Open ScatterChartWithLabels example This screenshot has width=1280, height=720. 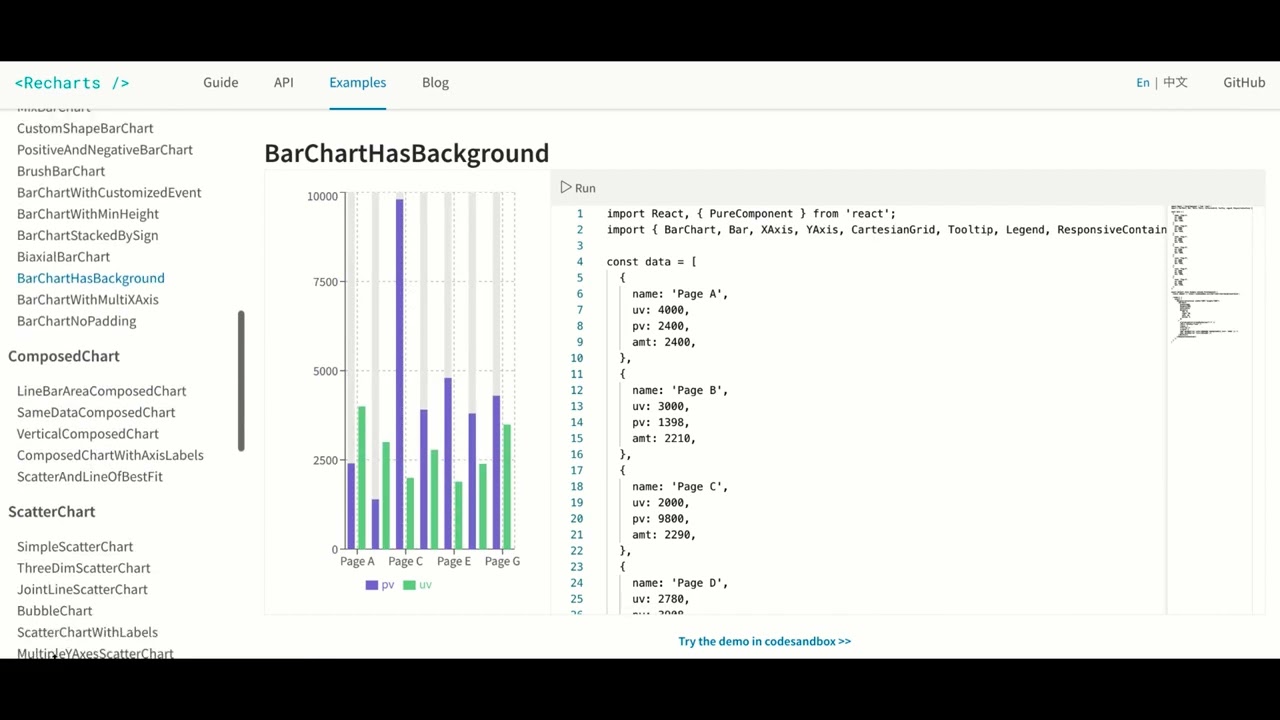click(87, 632)
